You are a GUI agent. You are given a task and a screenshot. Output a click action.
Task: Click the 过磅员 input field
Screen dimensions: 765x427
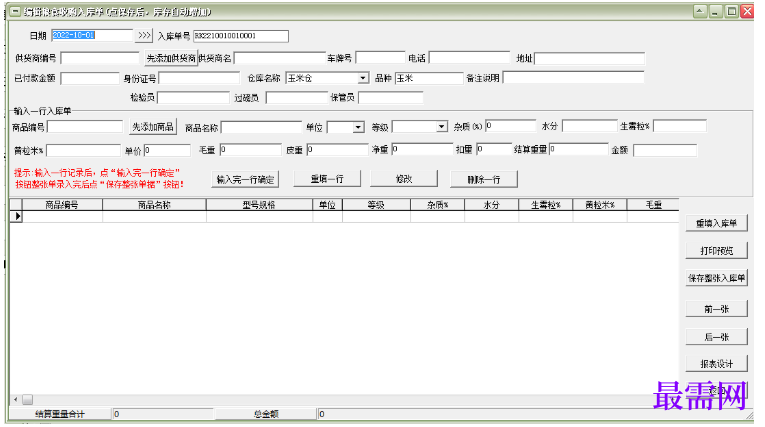[x=297, y=98]
